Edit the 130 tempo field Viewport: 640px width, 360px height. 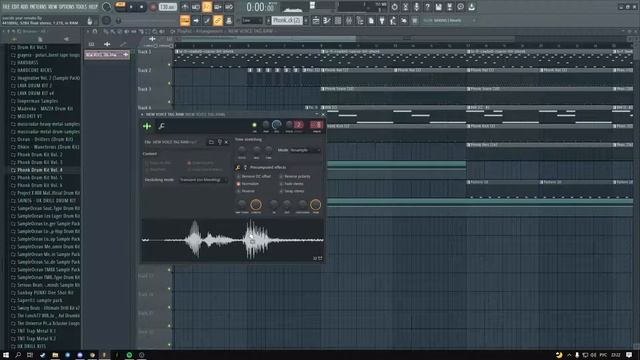click(x=167, y=7)
